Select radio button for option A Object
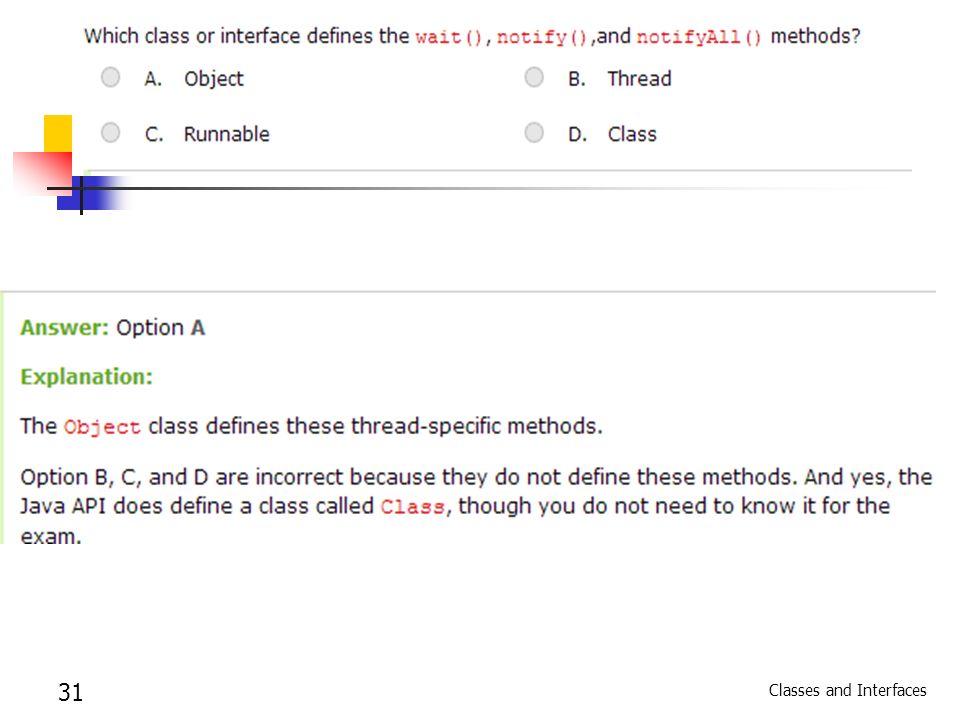The width and height of the screenshot is (960, 720). click(110, 78)
